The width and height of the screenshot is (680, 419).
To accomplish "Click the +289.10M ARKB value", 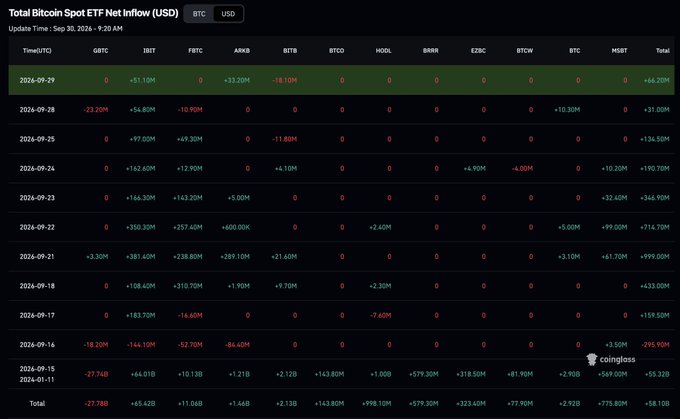I will pyautogui.click(x=235, y=257).
